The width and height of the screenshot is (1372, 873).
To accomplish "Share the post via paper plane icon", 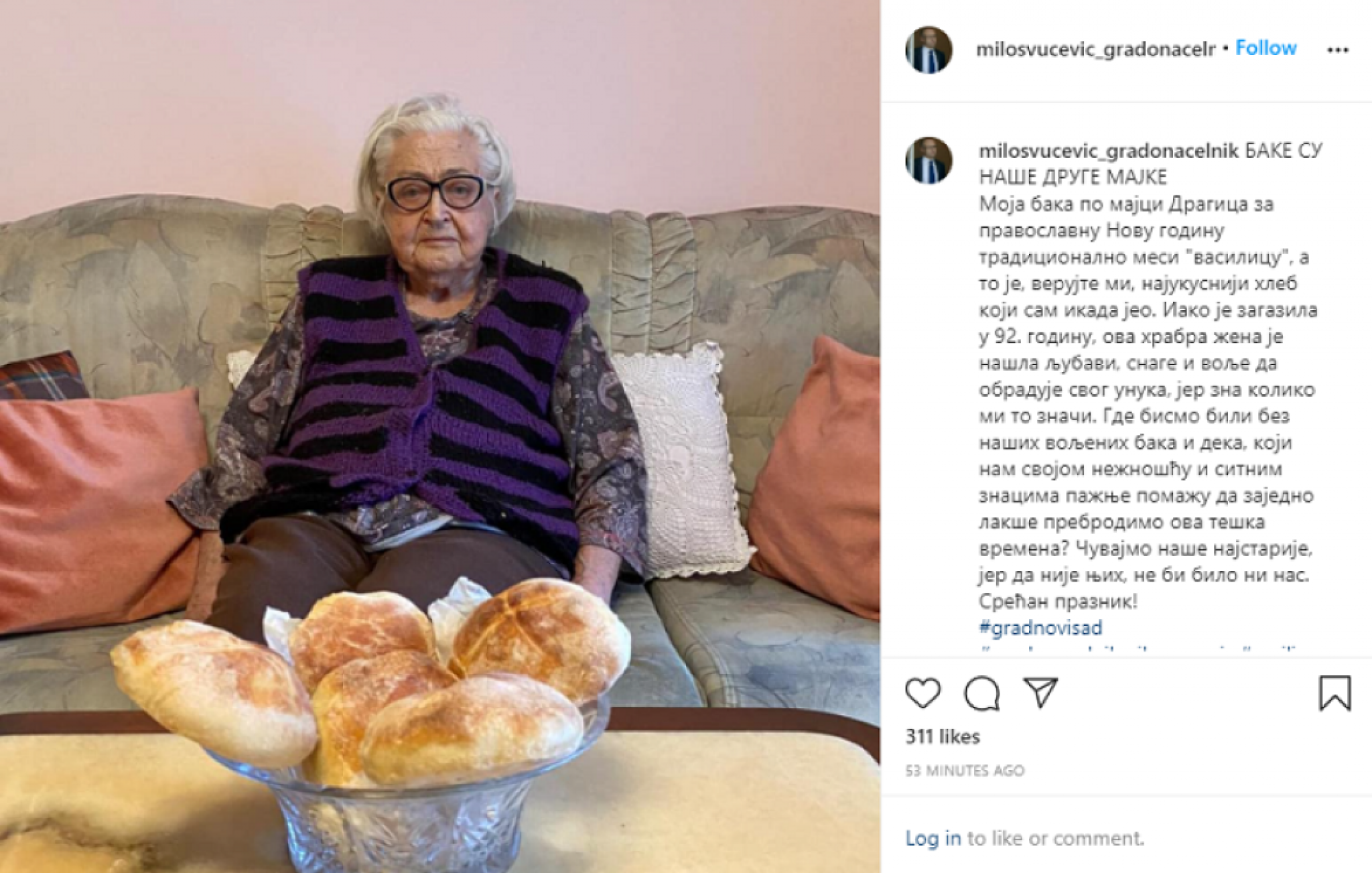I will tap(1040, 692).
